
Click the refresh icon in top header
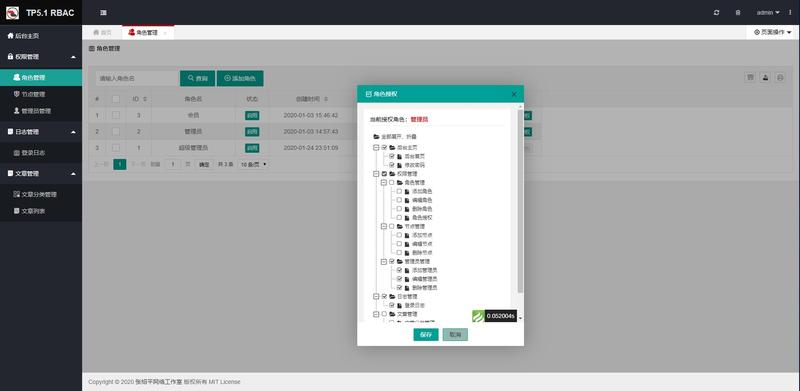point(716,13)
